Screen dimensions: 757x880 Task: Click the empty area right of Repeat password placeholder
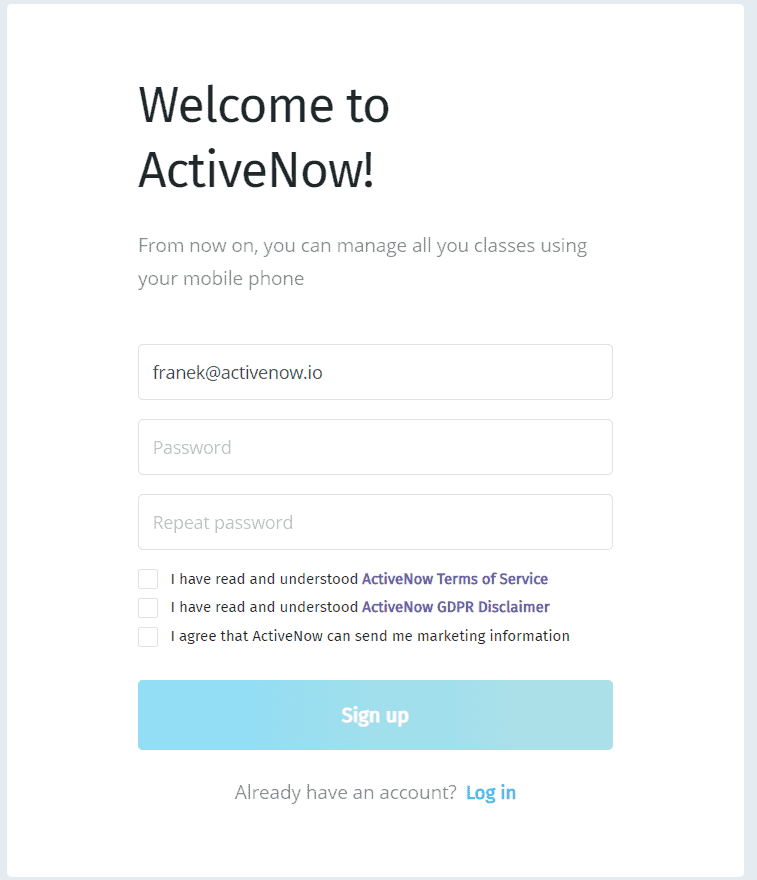452,522
